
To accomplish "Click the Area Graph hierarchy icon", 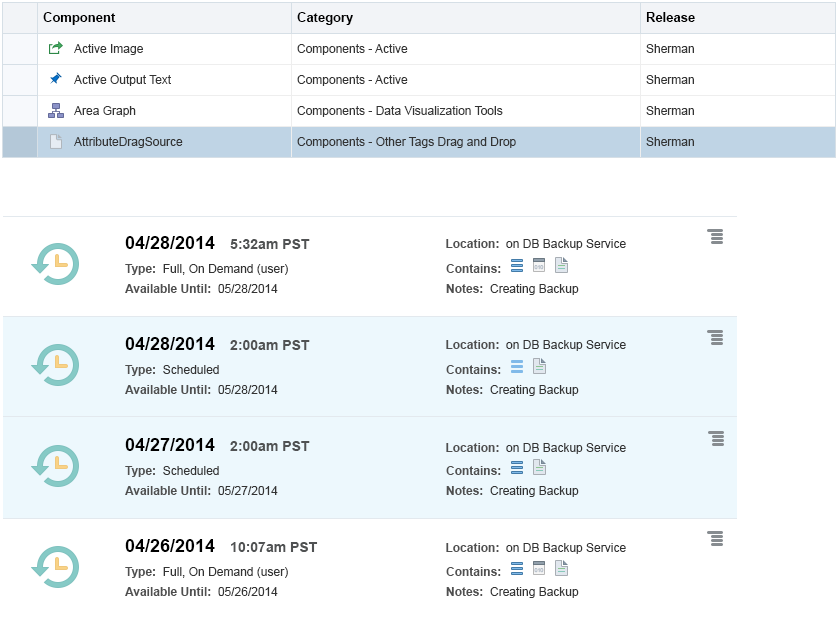I will [56, 111].
